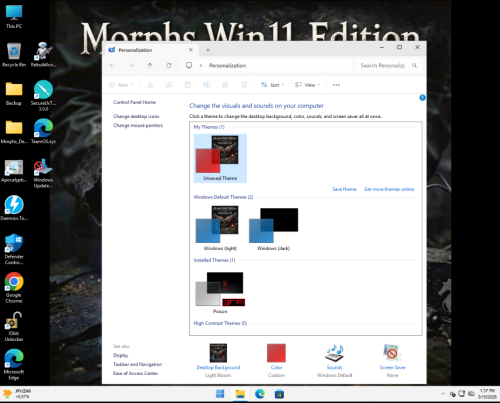Click the red Color swatch
Image resolution: width=500 pixels, height=403 pixels.
(x=276, y=353)
